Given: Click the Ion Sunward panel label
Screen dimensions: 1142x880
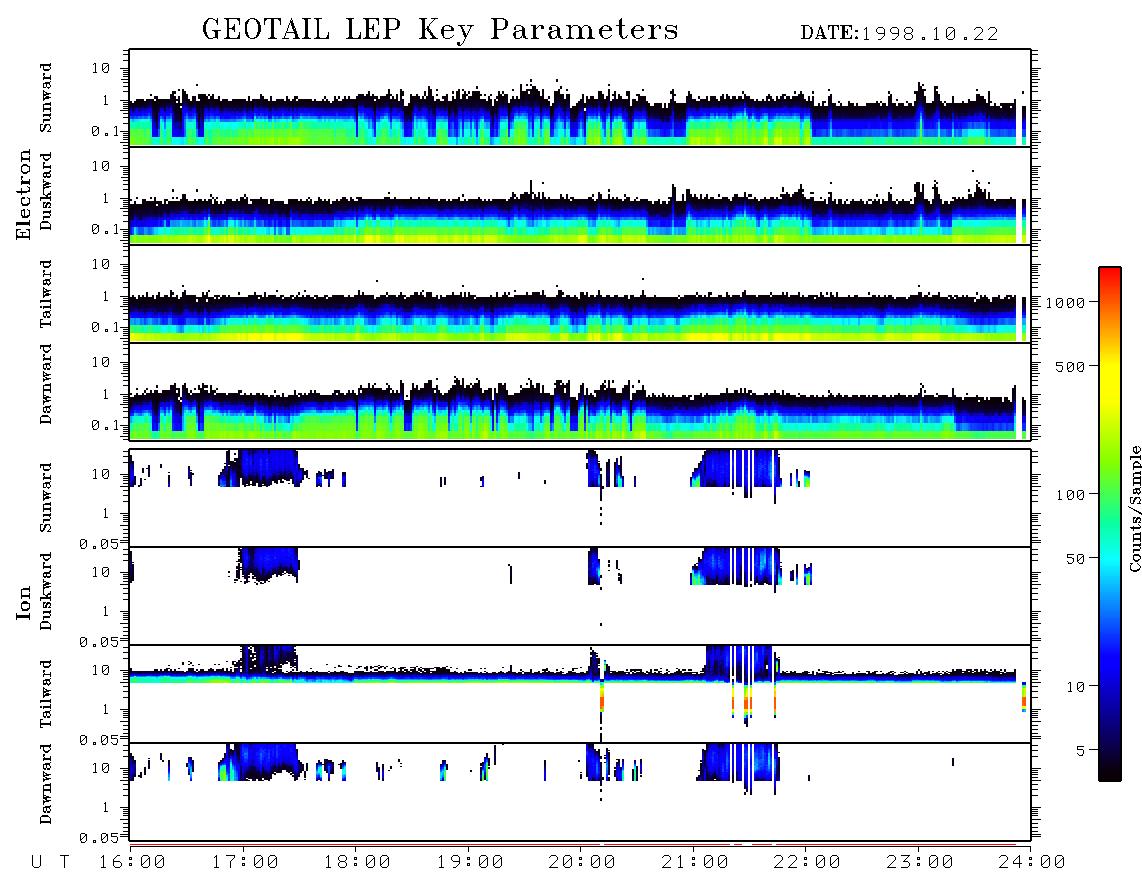Looking at the screenshot, I should click(46, 498).
